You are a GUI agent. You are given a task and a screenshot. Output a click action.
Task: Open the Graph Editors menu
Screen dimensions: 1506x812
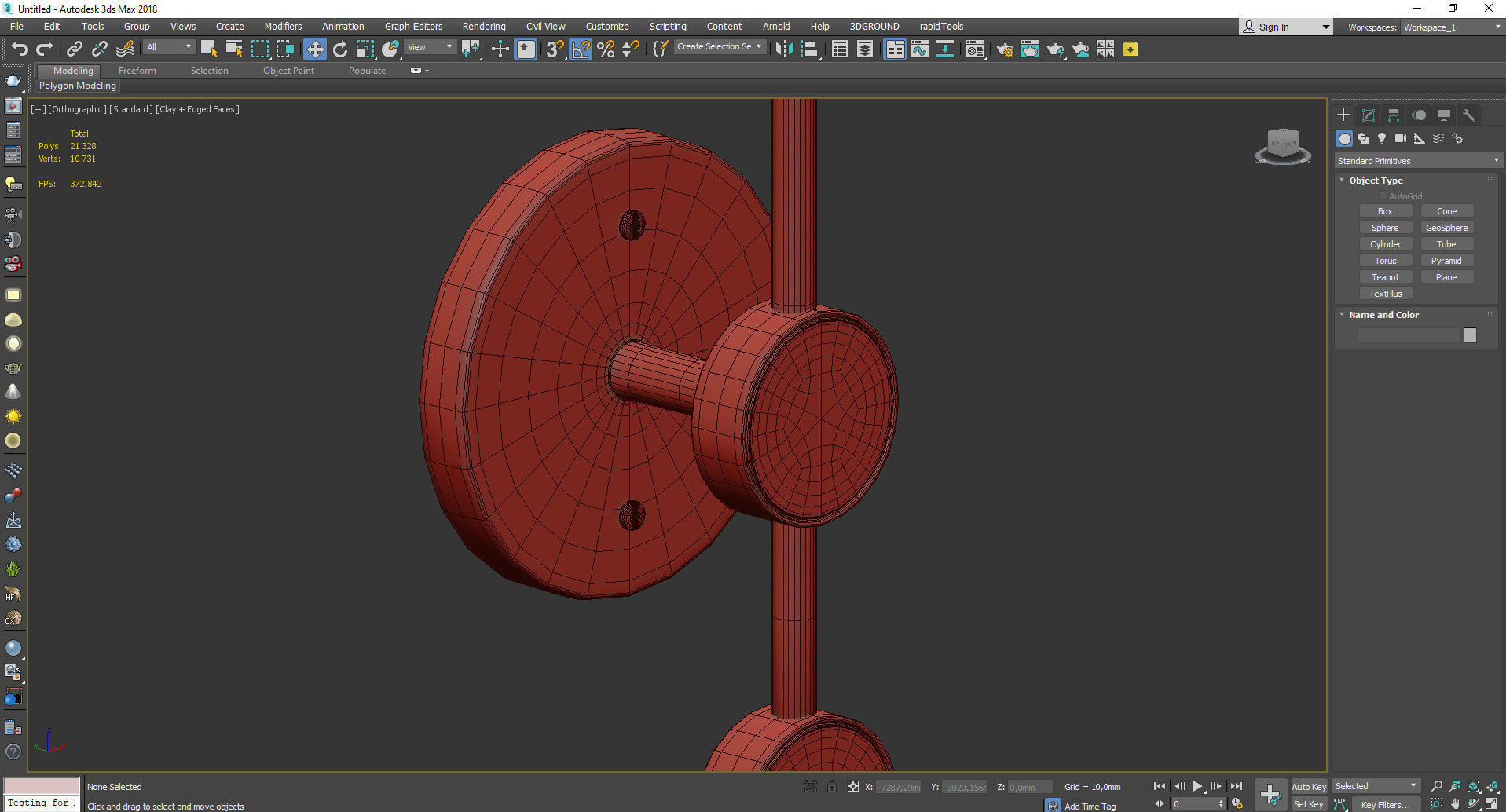[413, 27]
